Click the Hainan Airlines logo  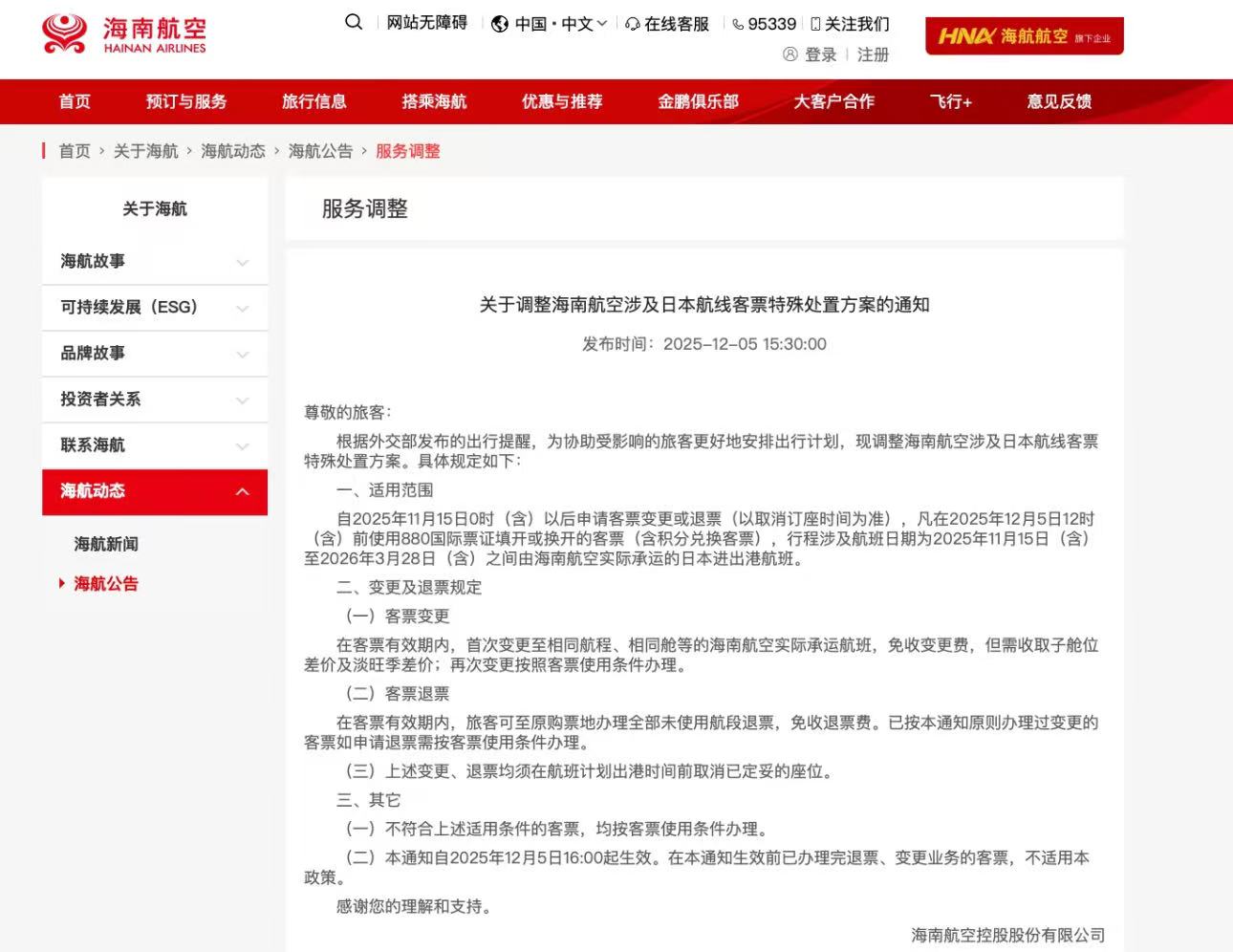pos(124,34)
